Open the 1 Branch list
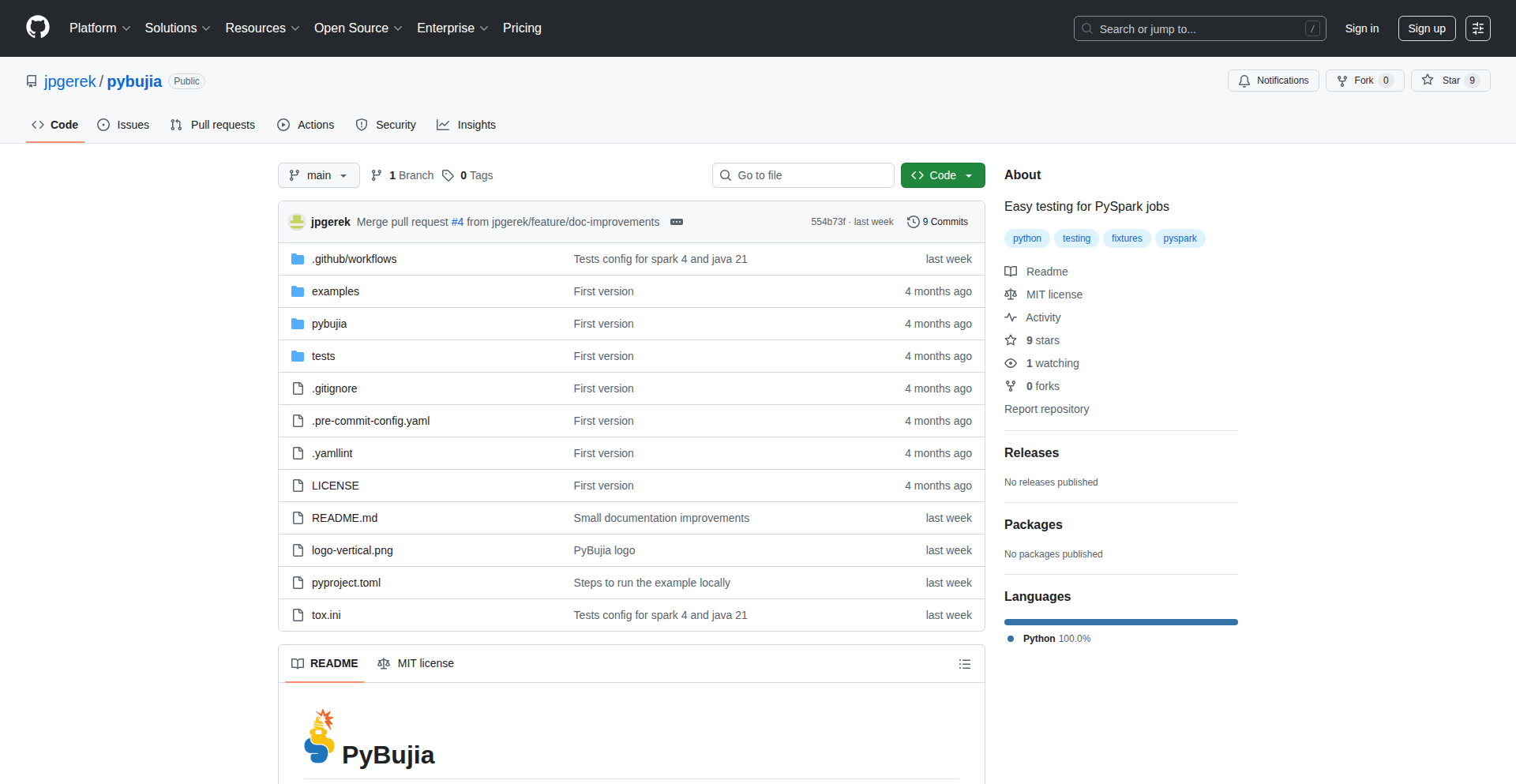1516x784 pixels. (x=402, y=175)
